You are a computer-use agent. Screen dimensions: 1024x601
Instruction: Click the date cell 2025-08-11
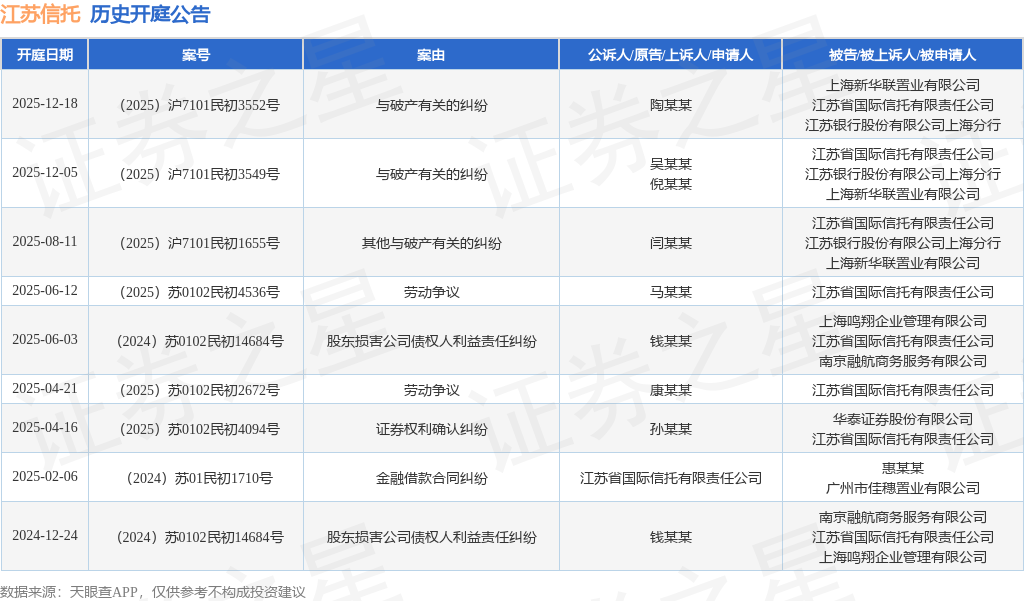point(44,242)
